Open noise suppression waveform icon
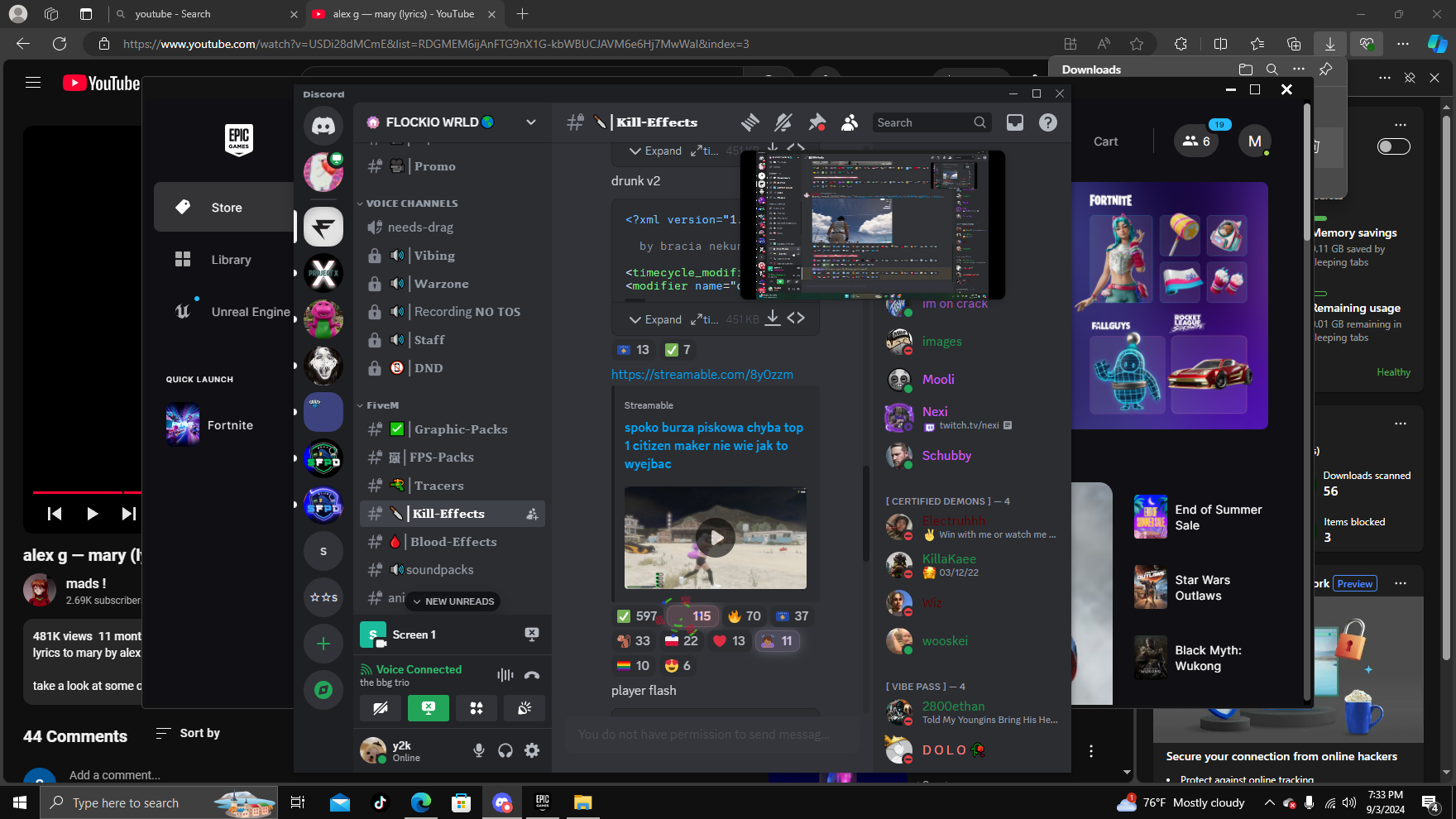1456x819 pixels. pos(505,675)
